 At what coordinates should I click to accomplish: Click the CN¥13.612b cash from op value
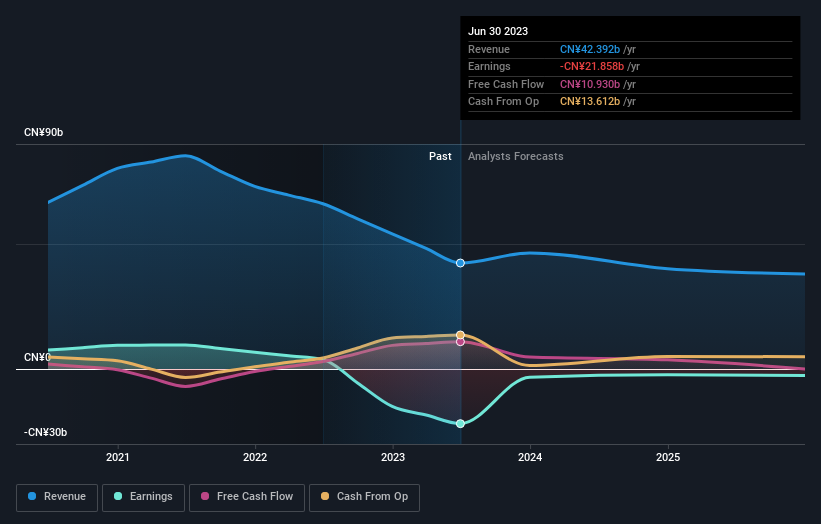pyautogui.click(x=590, y=102)
